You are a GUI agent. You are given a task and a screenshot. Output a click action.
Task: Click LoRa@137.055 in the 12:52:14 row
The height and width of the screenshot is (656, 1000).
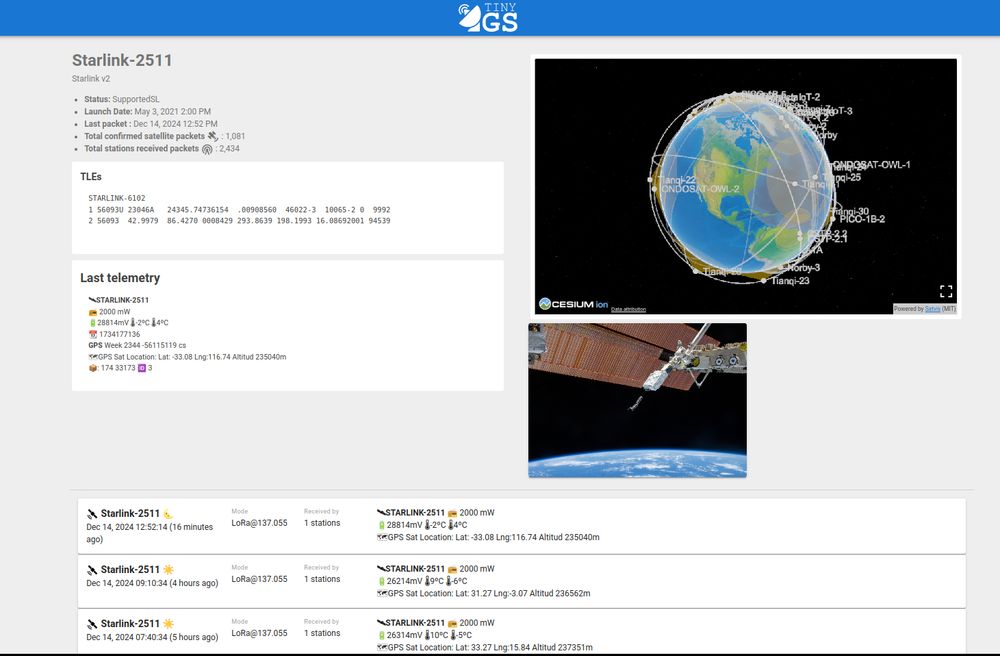coord(259,523)
